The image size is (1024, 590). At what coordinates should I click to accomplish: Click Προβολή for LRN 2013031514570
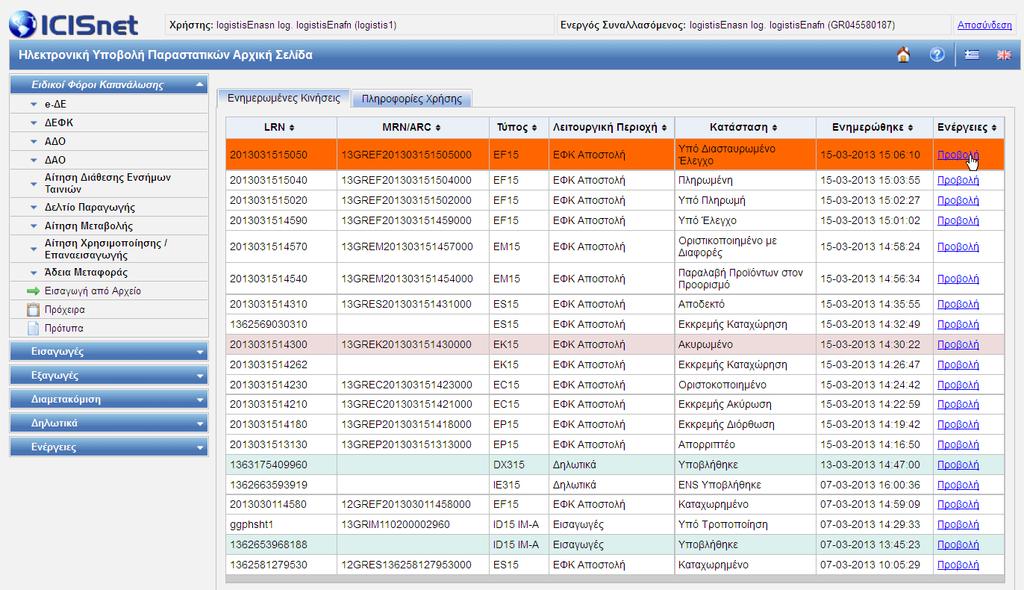coord(957,246)
